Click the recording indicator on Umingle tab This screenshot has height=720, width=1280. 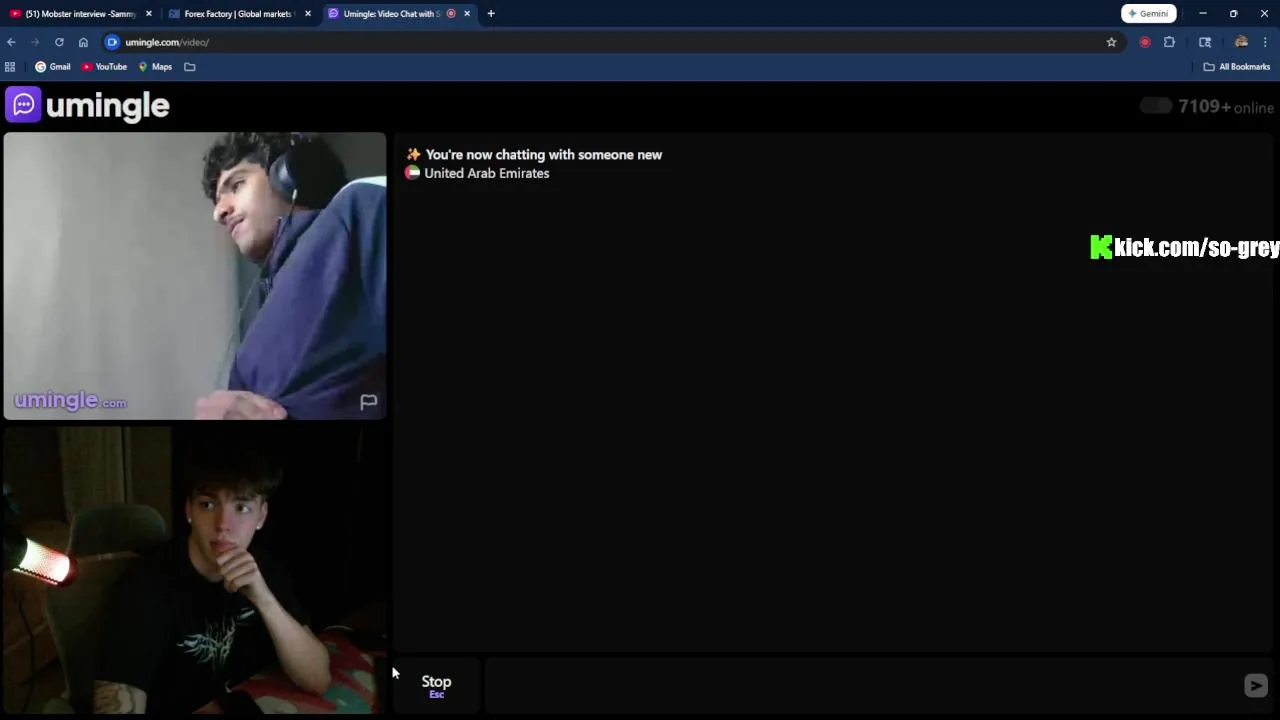point(451,14)
